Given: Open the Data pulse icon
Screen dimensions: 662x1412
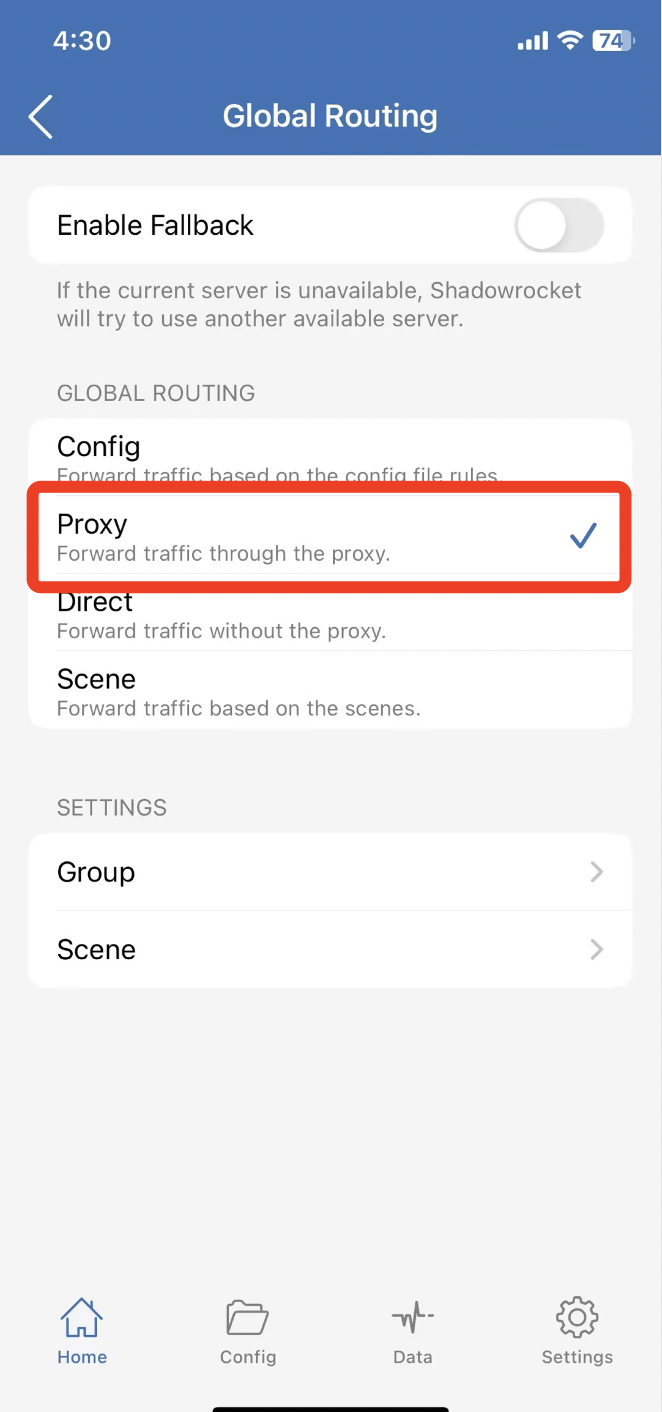Looking at the screenshot, I should tap(413, 1317).
